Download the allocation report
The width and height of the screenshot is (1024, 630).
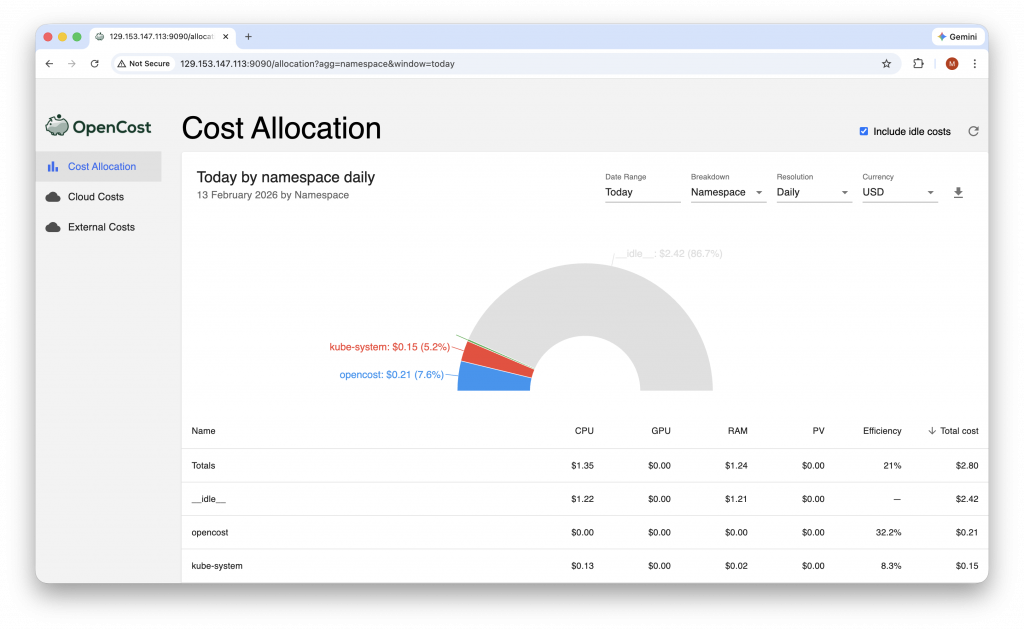[958, 193]
